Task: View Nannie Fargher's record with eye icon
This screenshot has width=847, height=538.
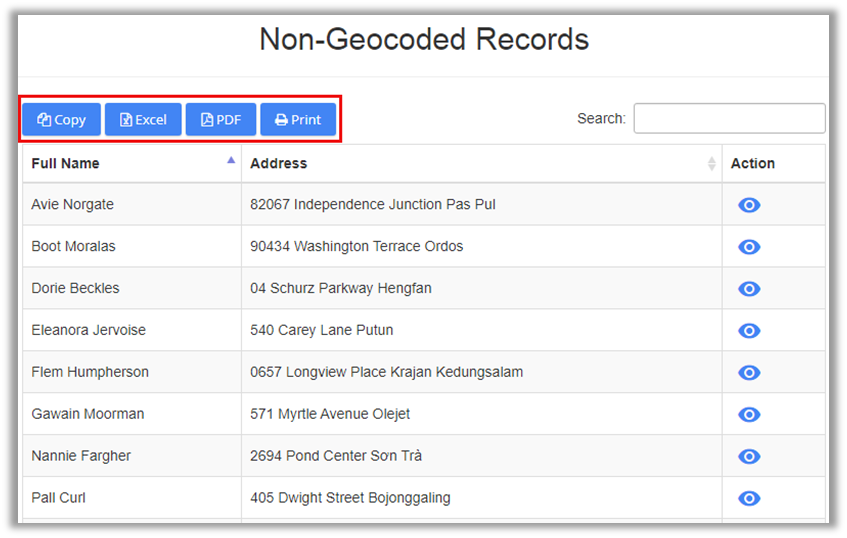Action: pyautogui.click(x=749, y=457)
